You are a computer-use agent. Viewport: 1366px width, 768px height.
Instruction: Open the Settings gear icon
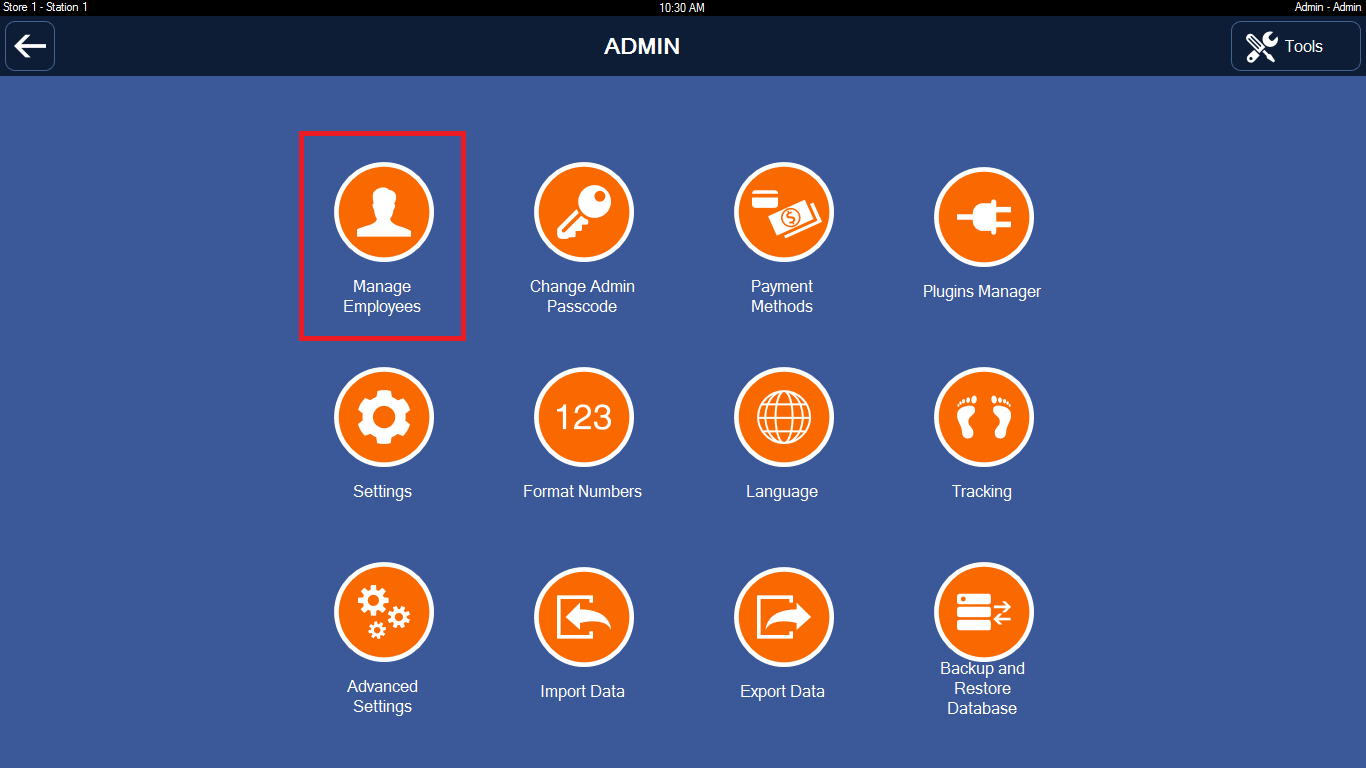tap(383, 417)
